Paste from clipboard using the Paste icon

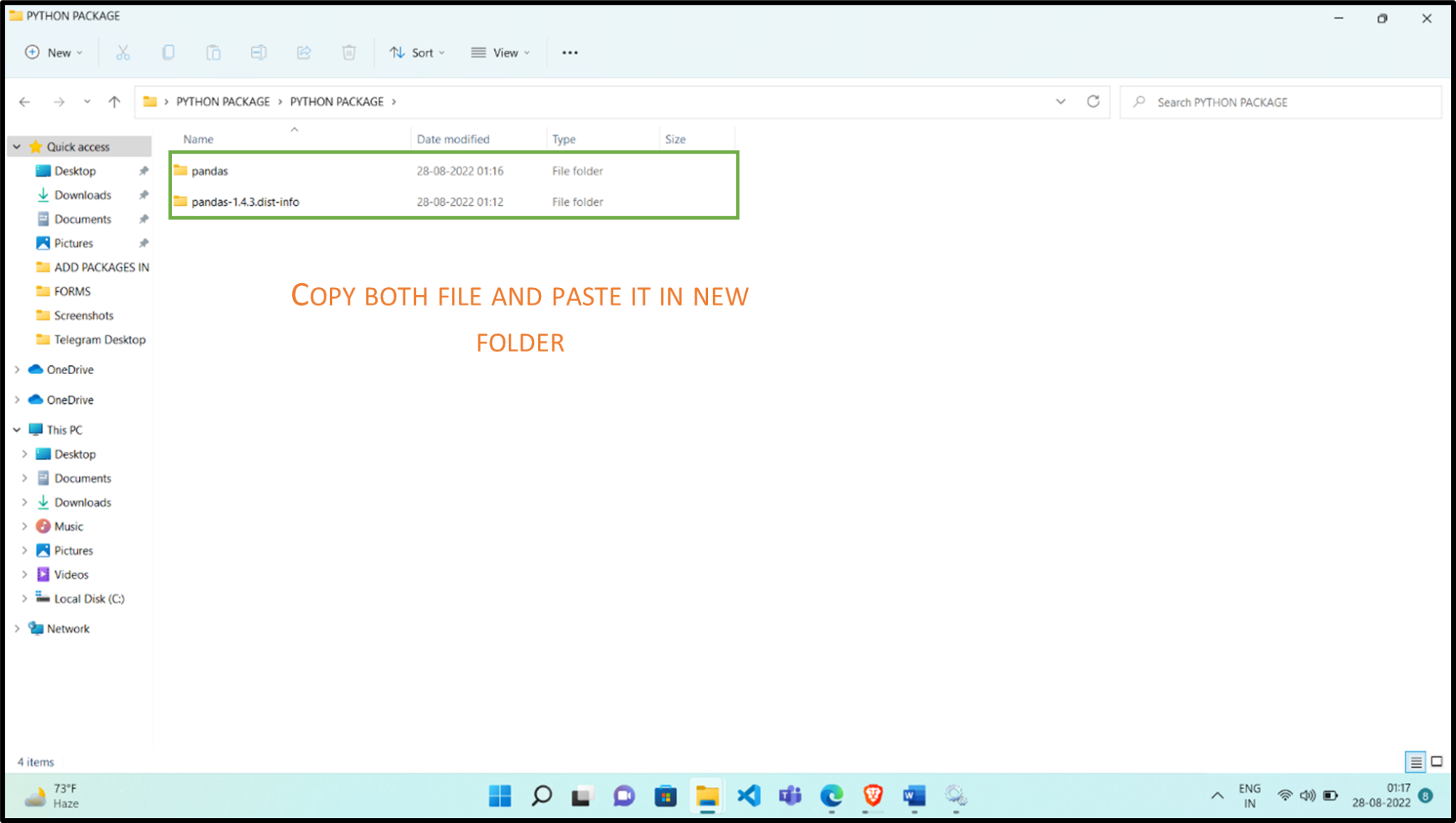pyautogui.click(x=213, y=52)
